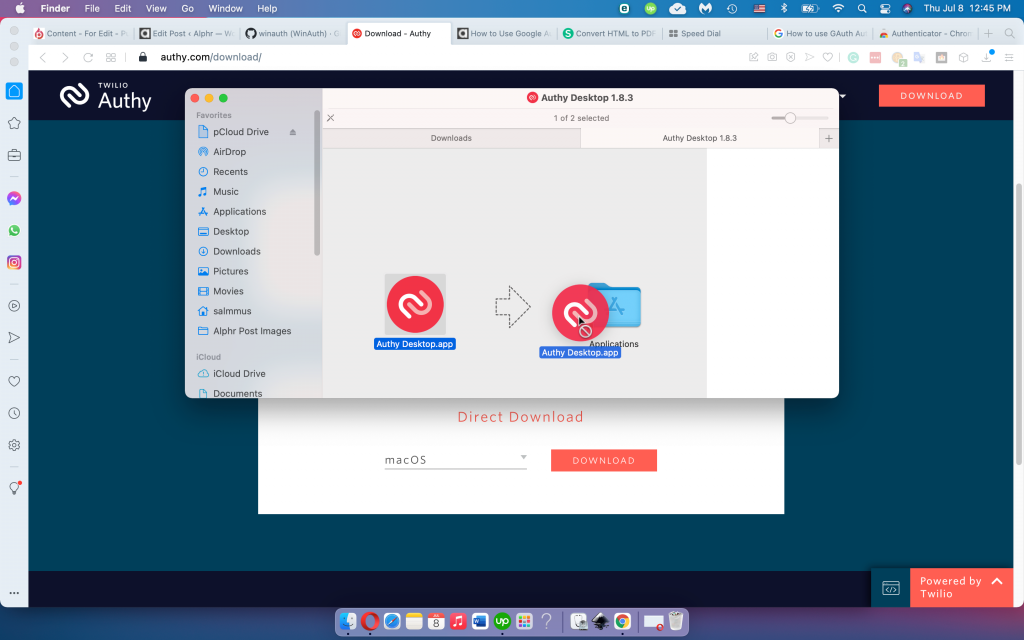The image size is (1024, 640).
Task: Open iCloud Drive in Finder sidebar
Action: (239, 374)
